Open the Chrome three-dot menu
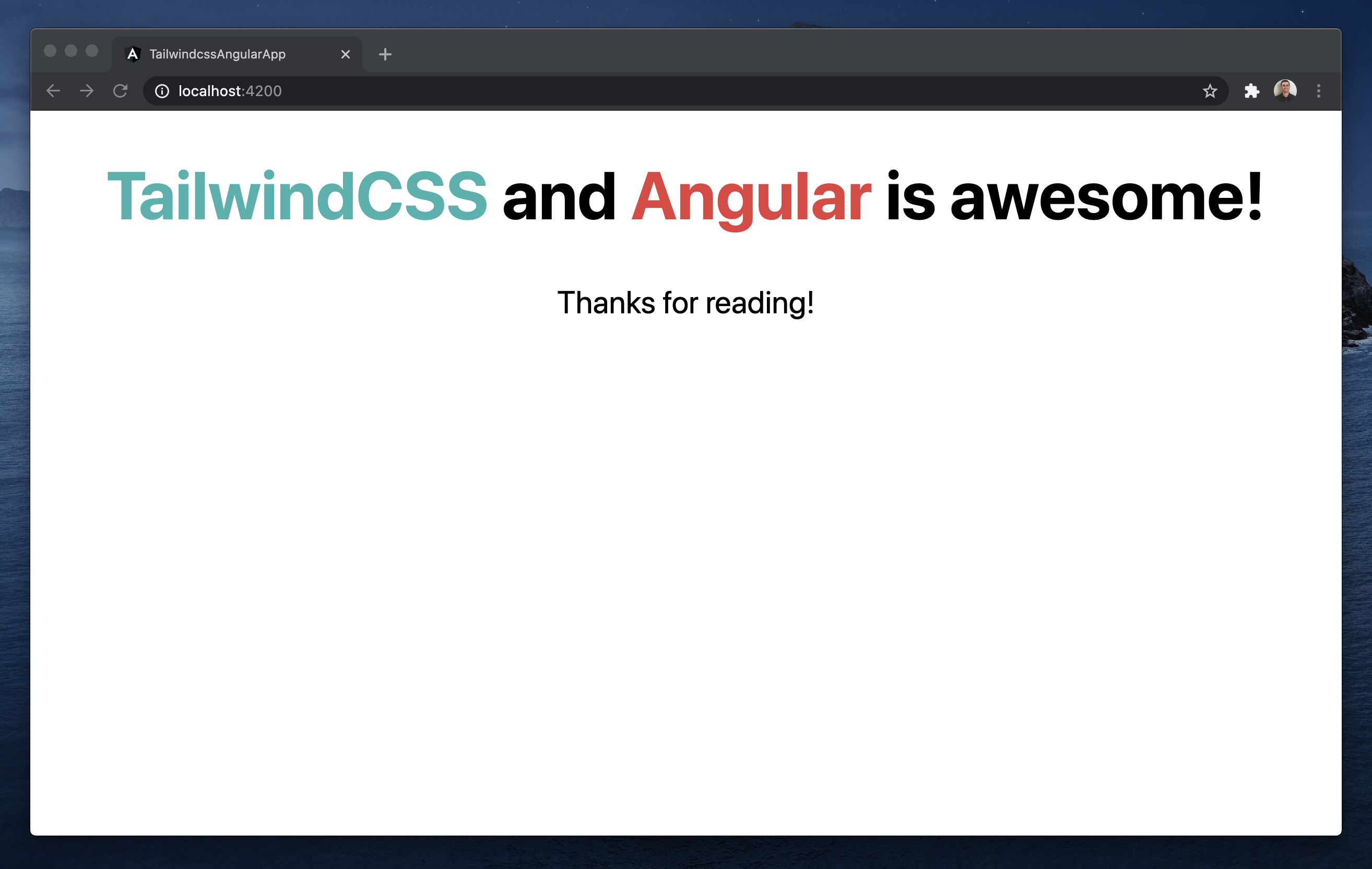 click(1318, 91)
